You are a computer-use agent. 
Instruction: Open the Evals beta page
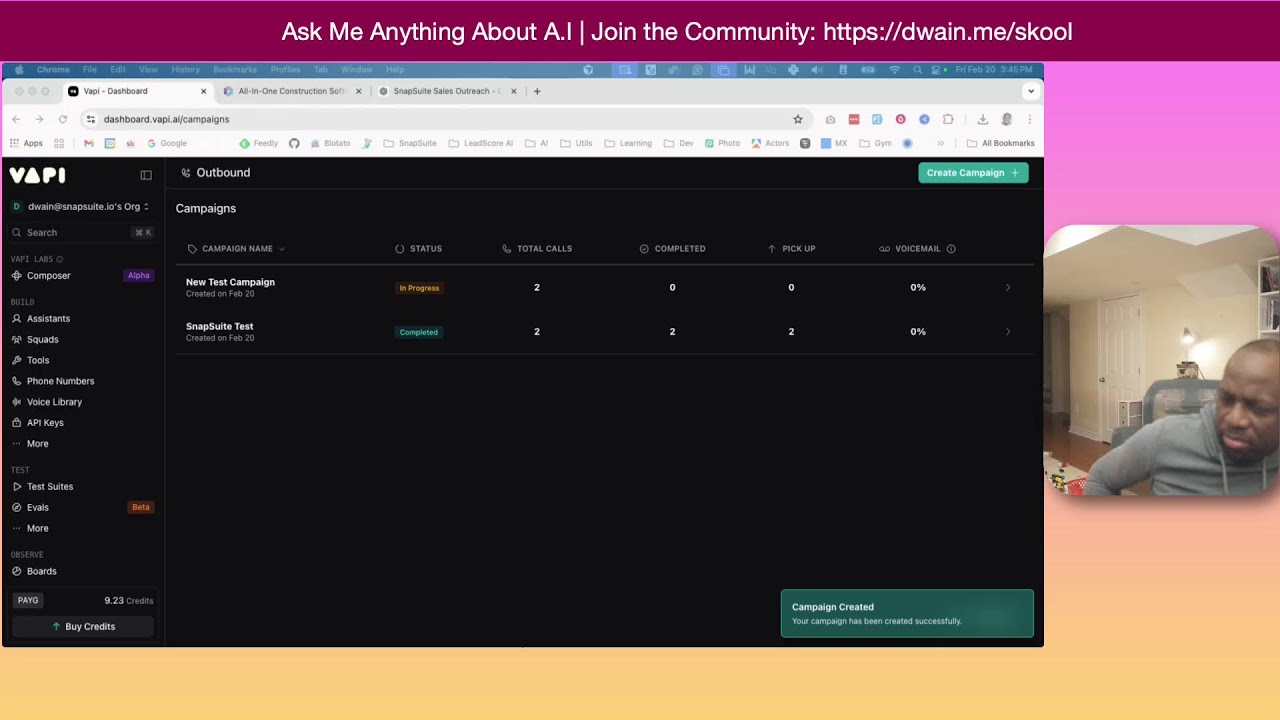[x=82, y=507]
